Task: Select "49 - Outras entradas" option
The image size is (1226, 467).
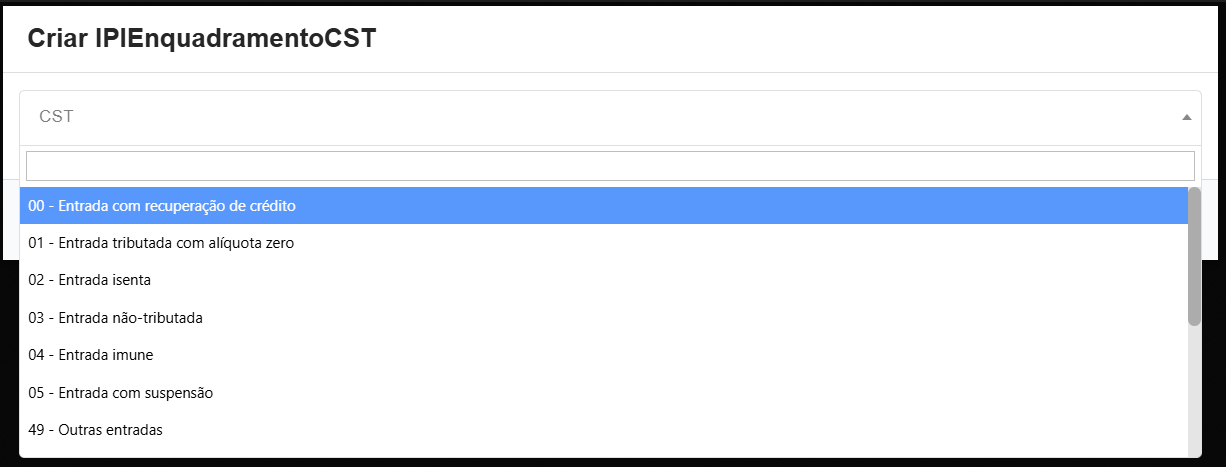Action: pyautogui.click(x=96, y=430)
